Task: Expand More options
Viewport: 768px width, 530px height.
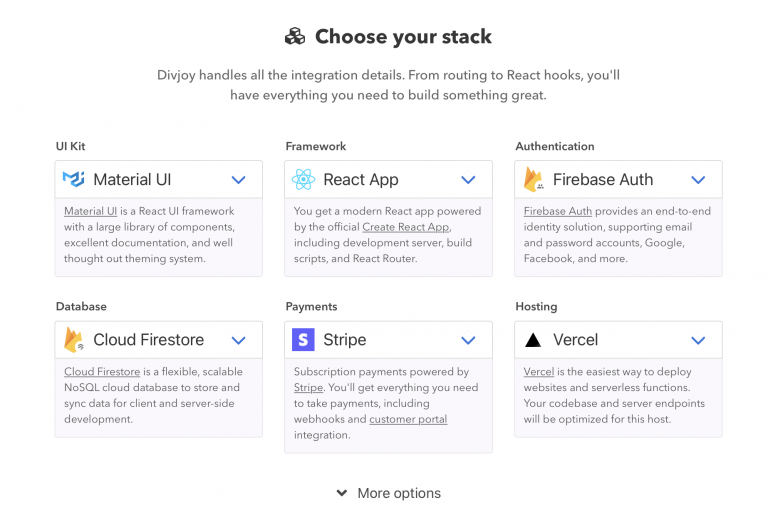Action: (x=389, y=493)
